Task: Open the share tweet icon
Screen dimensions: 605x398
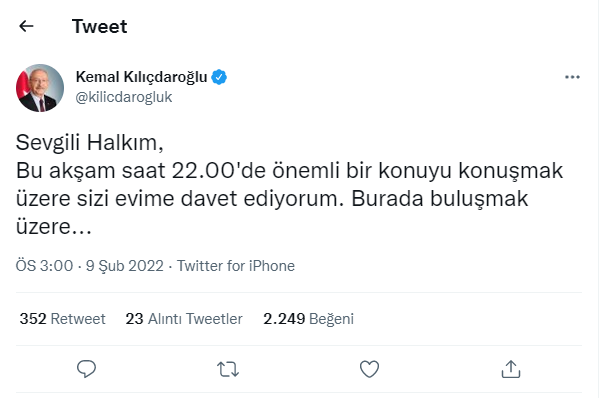Action: click(x=511, y=369)
